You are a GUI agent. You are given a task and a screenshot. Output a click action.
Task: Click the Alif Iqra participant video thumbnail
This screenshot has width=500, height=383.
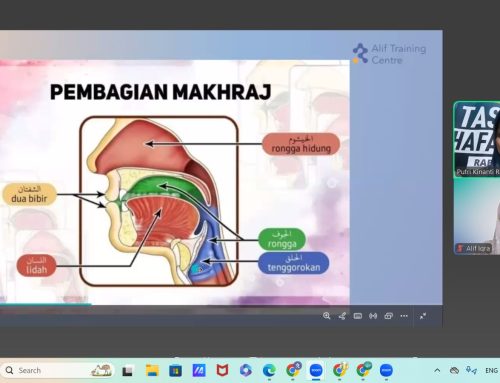click(477, 216)
